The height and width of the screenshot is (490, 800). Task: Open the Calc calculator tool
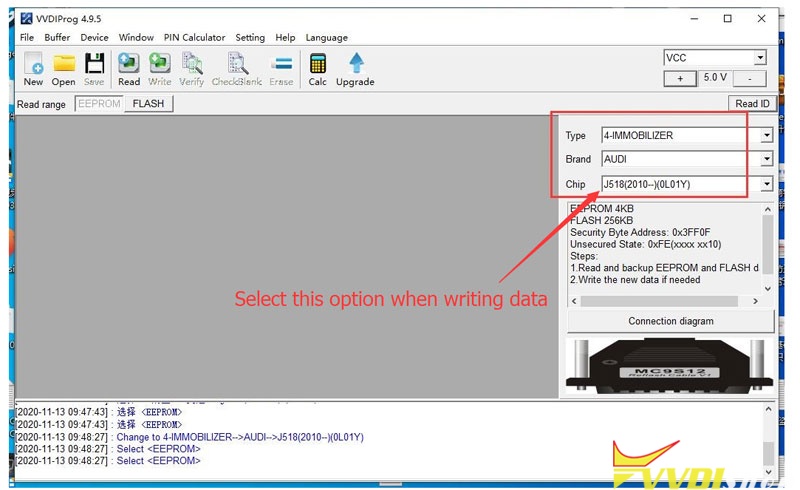click(x=317, y=69)
